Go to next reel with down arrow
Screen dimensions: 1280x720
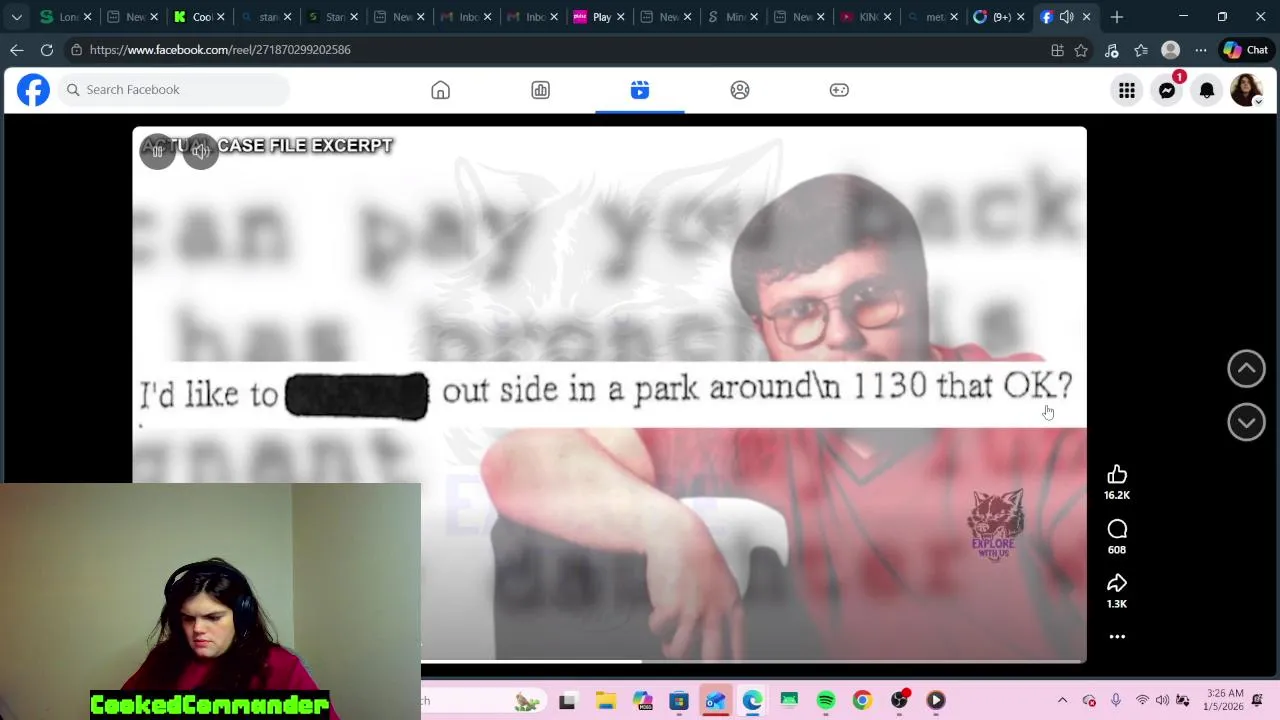click(x=1246, y=422)
